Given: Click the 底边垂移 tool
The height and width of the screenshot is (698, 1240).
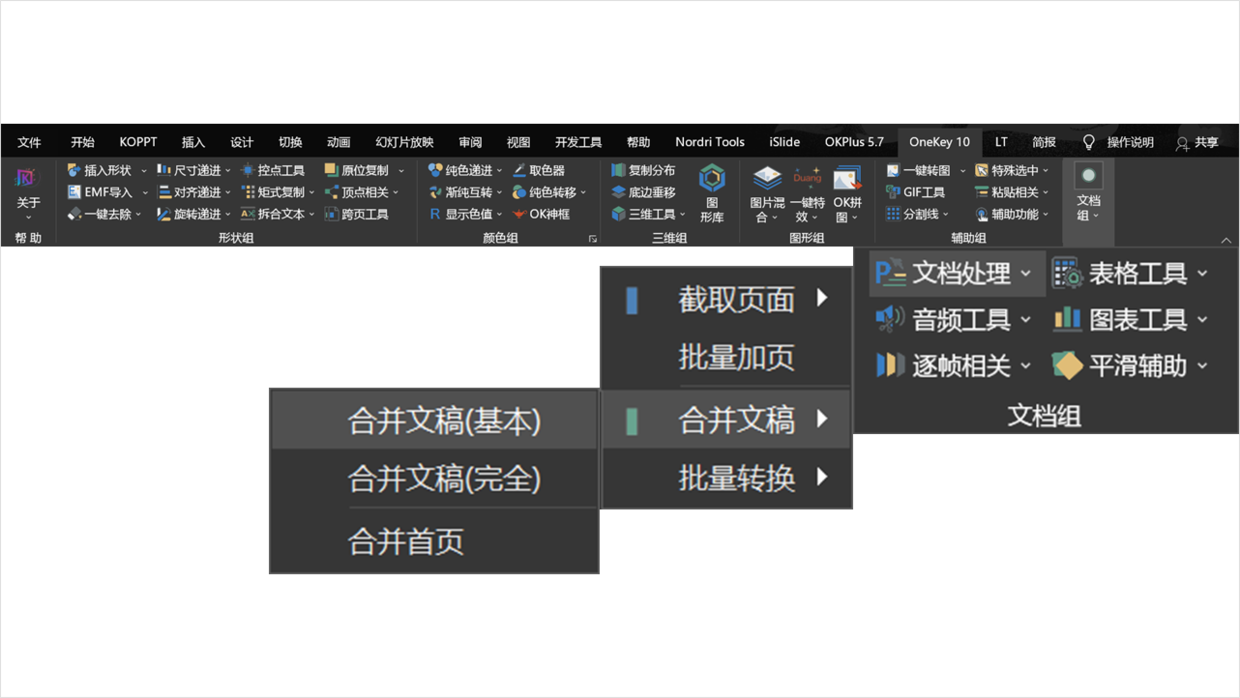Looking at the screenshot, I should pyautogui.click(x=643, y=192).
